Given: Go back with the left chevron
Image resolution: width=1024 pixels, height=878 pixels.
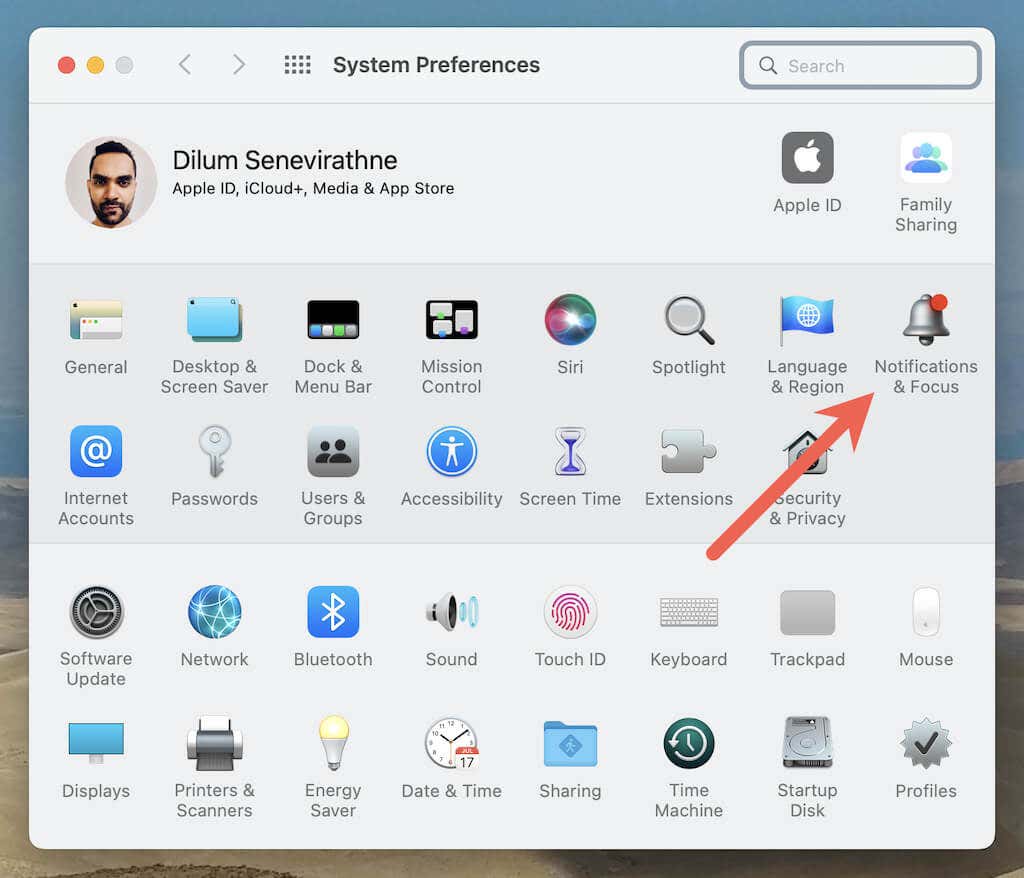Looking at the screenshot, I should 185,65.
